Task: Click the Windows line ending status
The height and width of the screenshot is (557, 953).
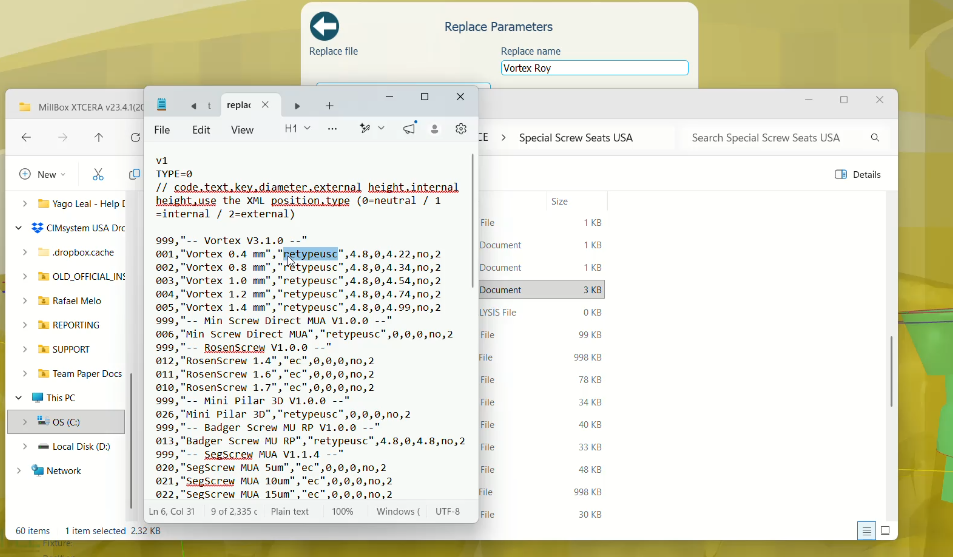Action: click(398, 511)
